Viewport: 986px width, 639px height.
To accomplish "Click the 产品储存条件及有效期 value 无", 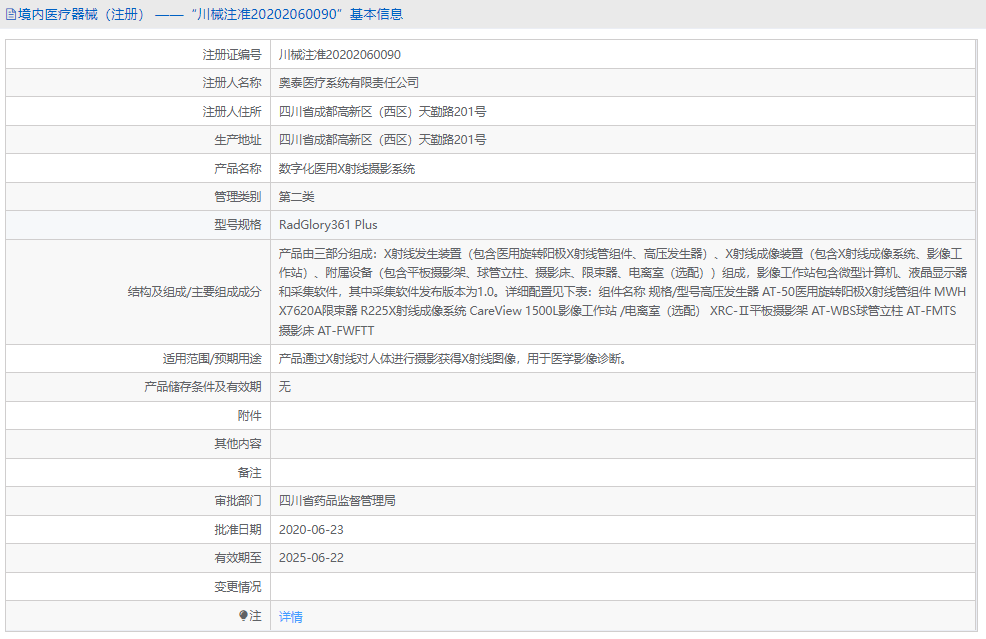I will [x=283, y=386].
